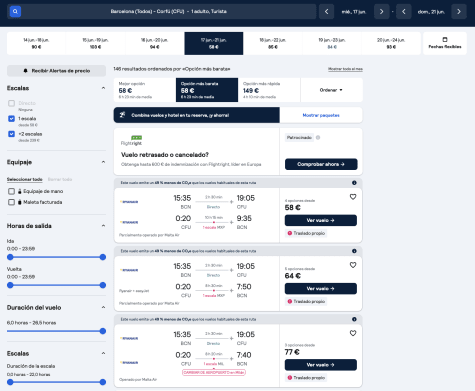The image size is (475, 391).
Task: Collapse the Equipaje filter section
Action: click(103, 162)
